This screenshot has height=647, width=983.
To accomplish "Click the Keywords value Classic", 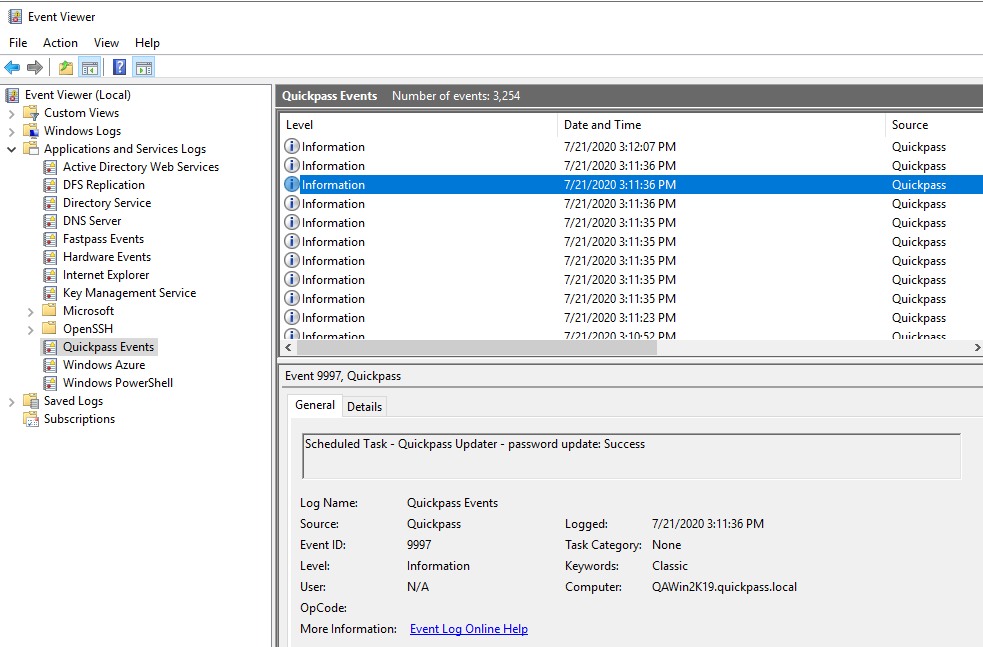I will (670, 565).
